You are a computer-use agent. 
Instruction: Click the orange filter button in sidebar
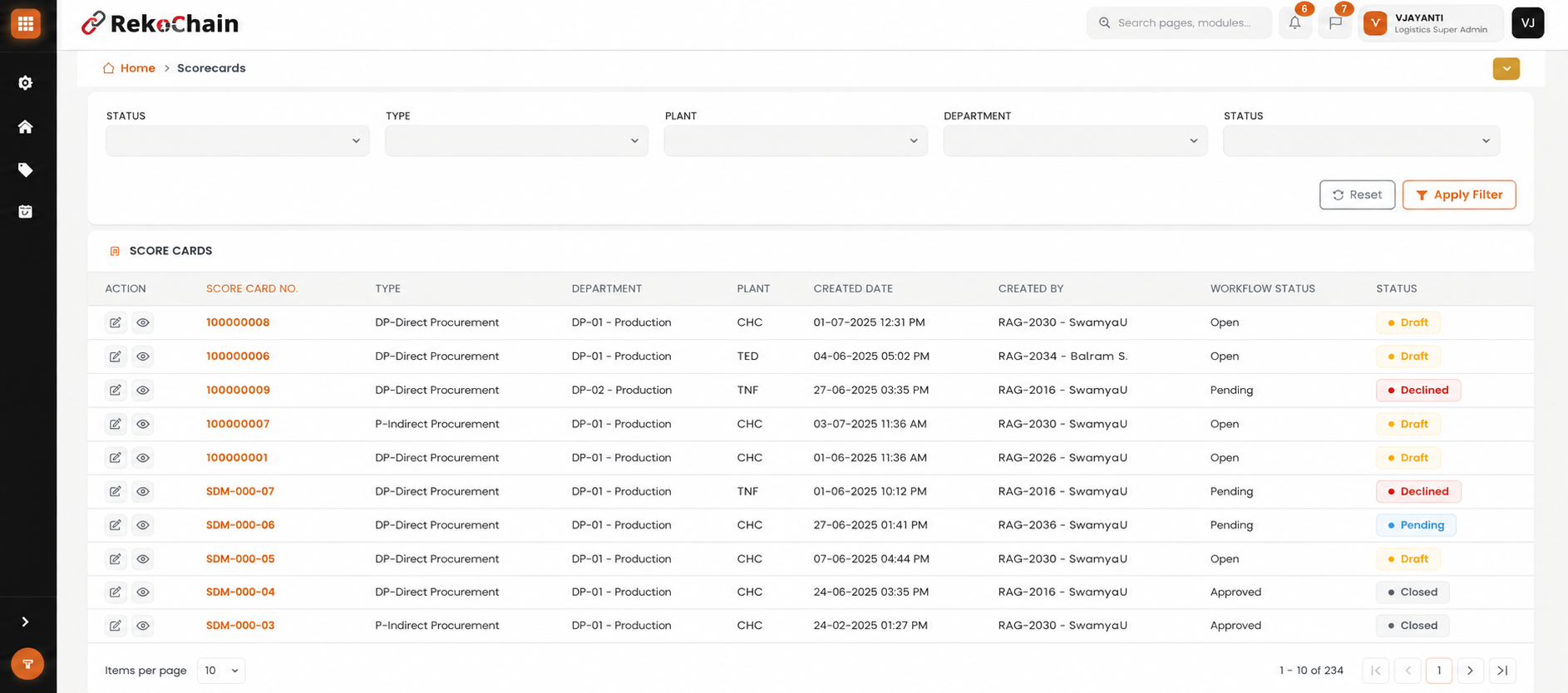coord(27,664)
